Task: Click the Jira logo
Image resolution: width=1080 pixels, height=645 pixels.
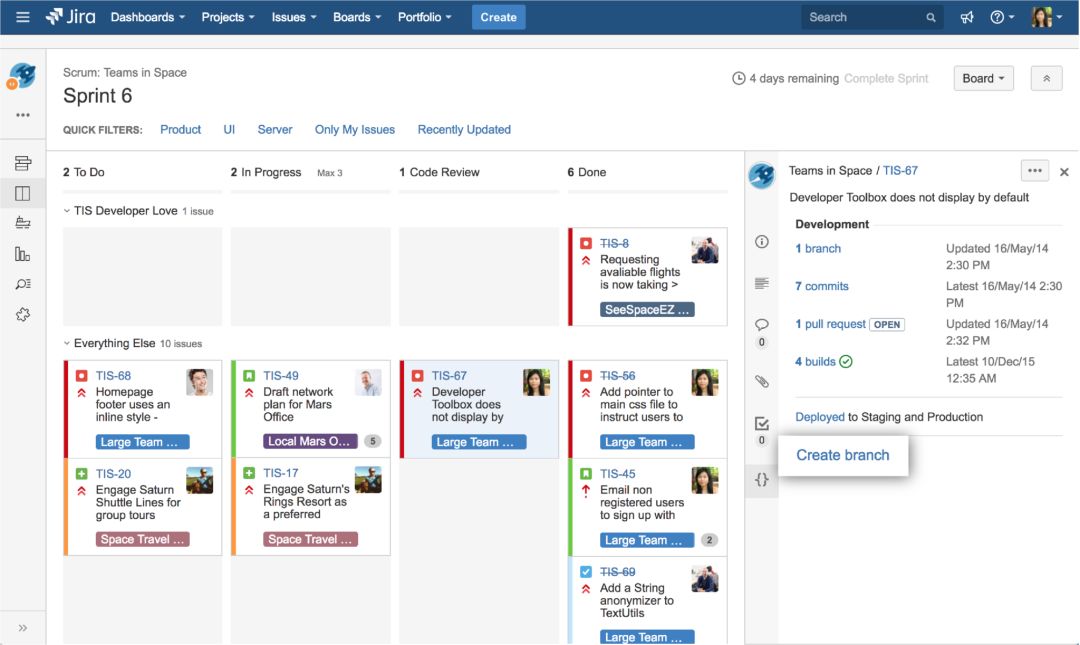Action: 70,17
